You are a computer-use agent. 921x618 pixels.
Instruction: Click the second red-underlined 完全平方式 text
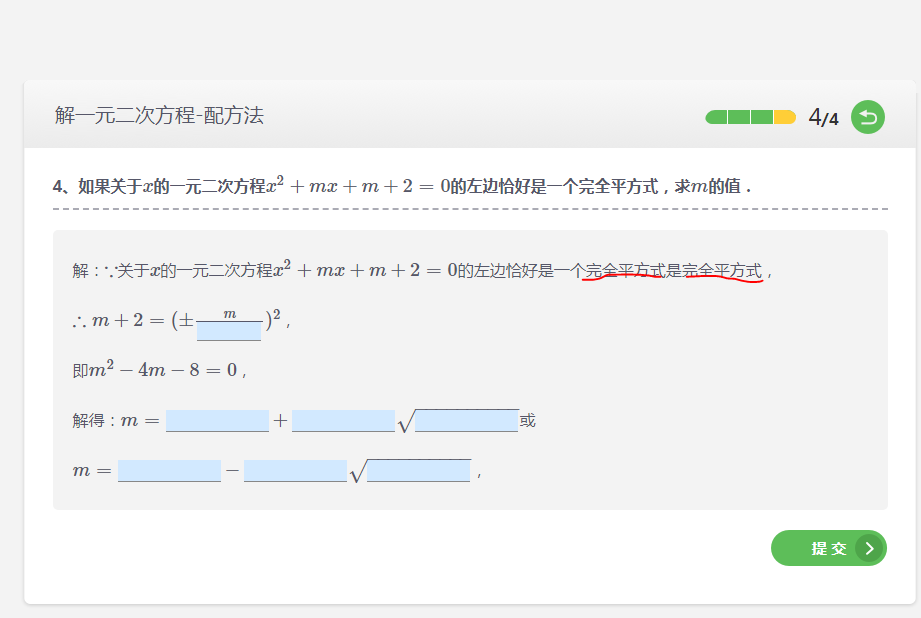tap(722, 270)
